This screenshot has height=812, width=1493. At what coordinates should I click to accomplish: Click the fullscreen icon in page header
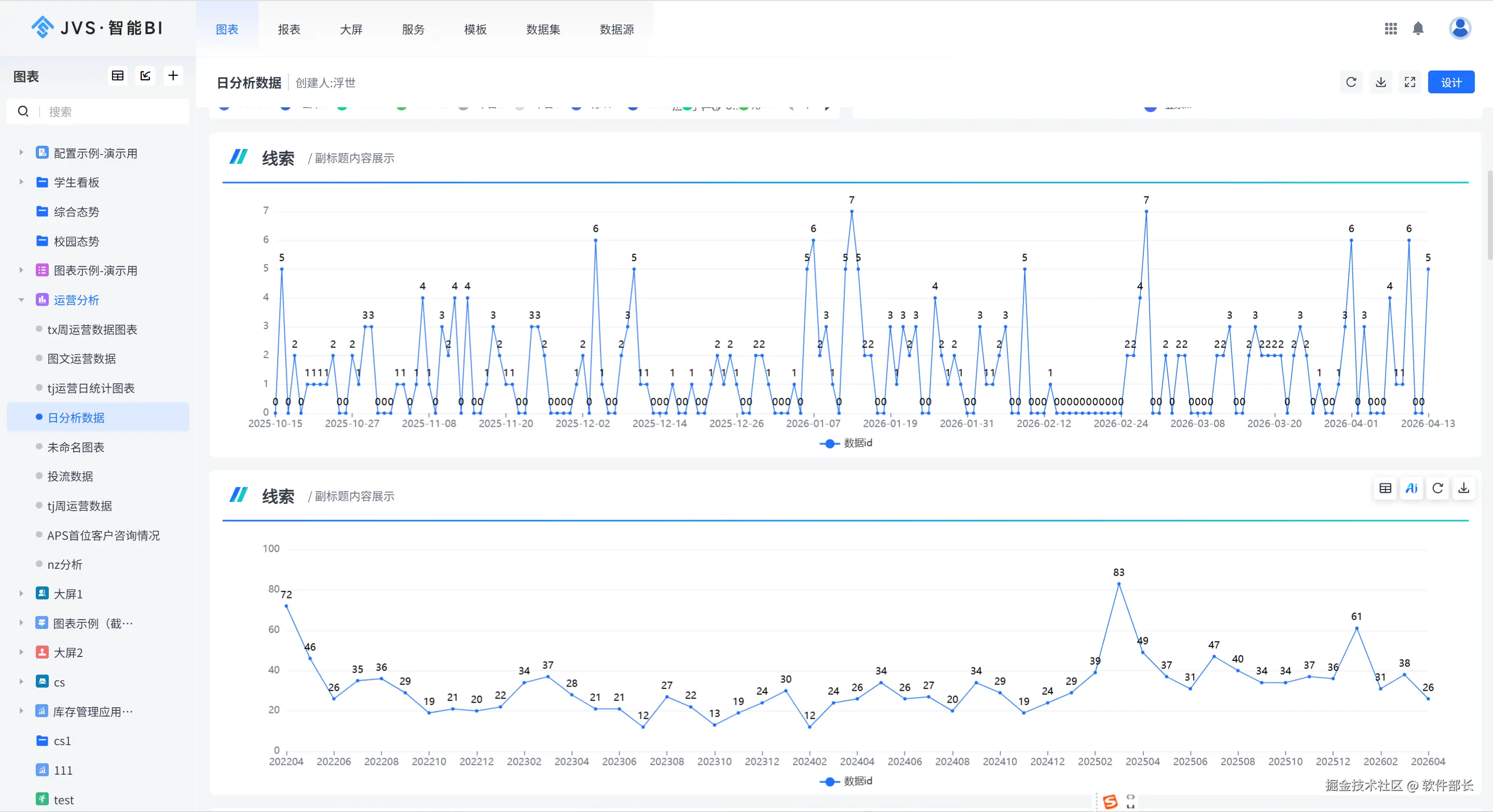1409,82
